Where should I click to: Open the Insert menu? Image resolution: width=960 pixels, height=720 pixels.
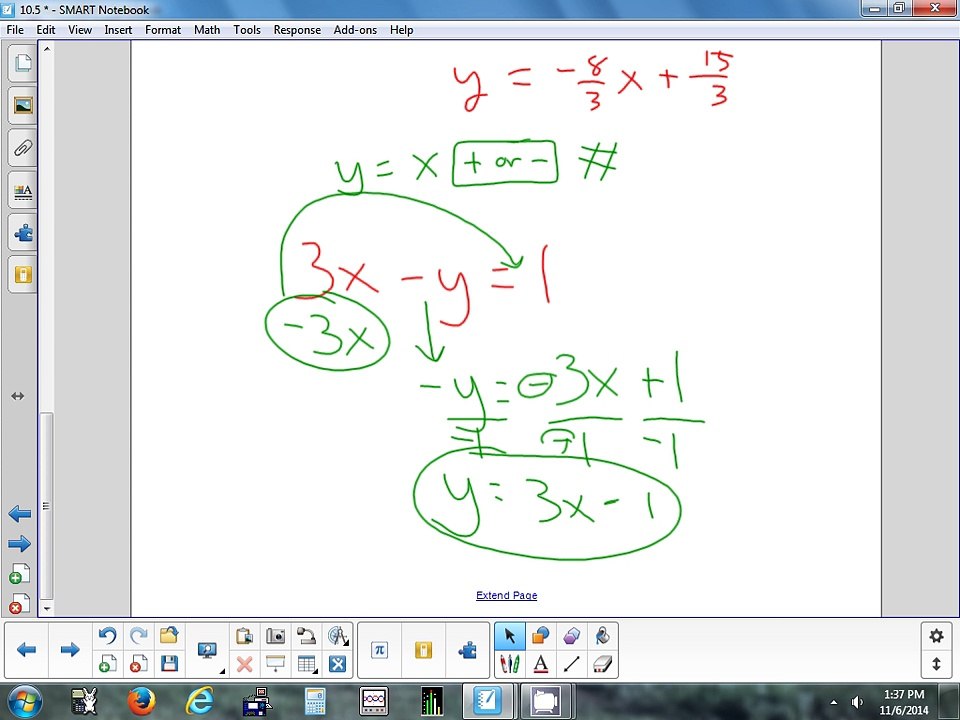click(x=118, y=29)
